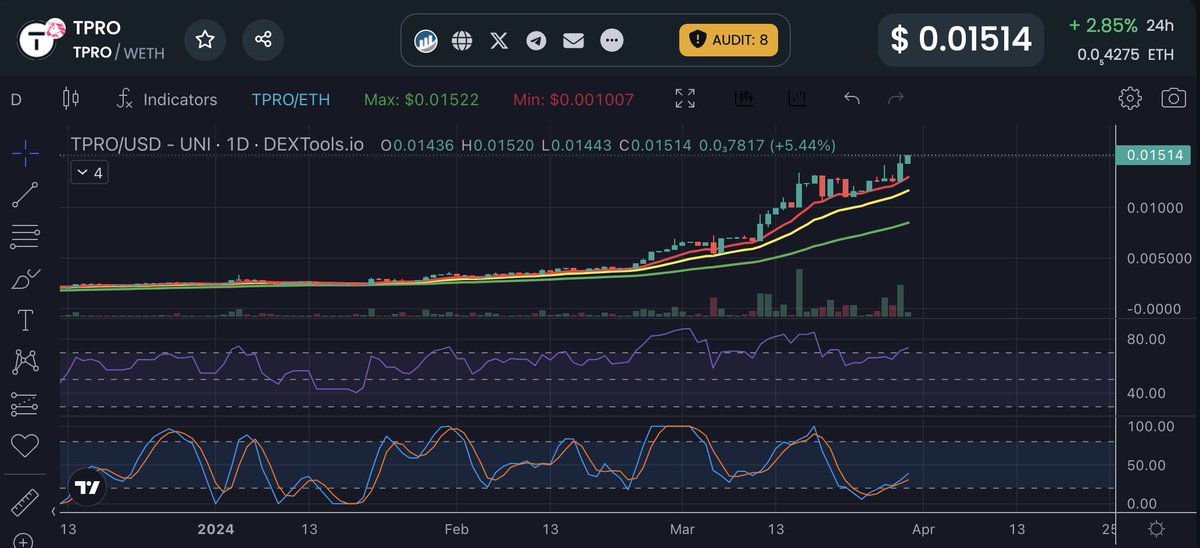The width and height of the screenshot is (1200, 548).
Task: Click the zoom-in icon at sidebar bottom
Action: click(x=25, y=541)
